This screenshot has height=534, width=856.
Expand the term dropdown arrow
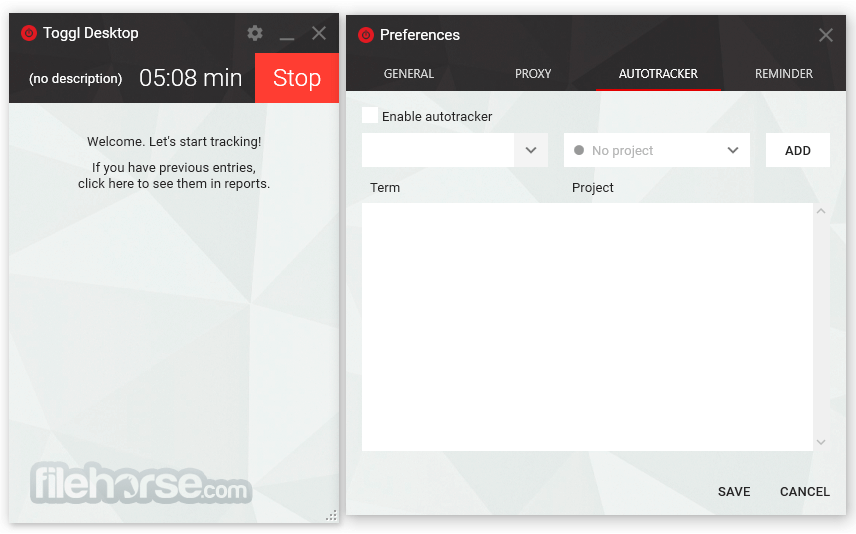(531, 150)
